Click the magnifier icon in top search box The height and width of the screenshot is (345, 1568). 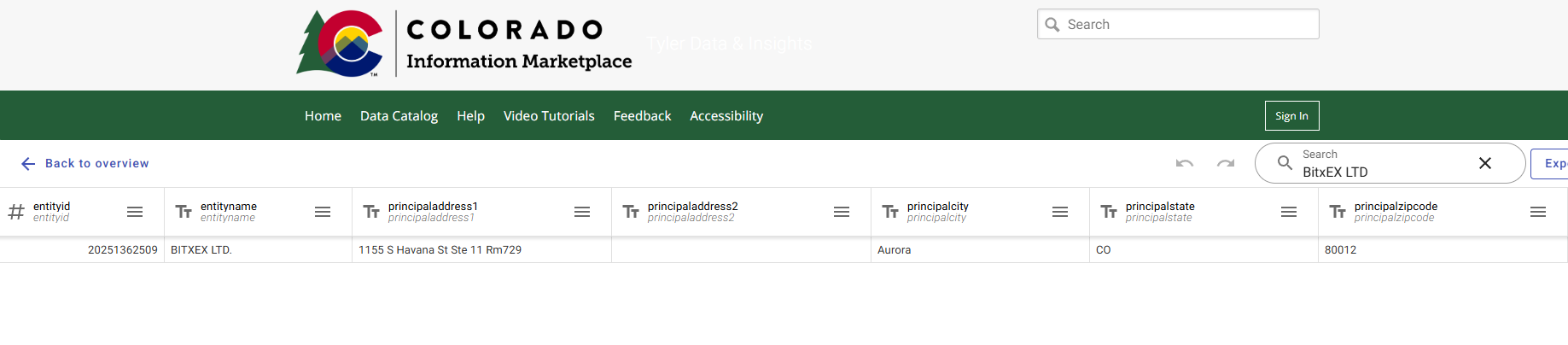tap(1052, 25)
